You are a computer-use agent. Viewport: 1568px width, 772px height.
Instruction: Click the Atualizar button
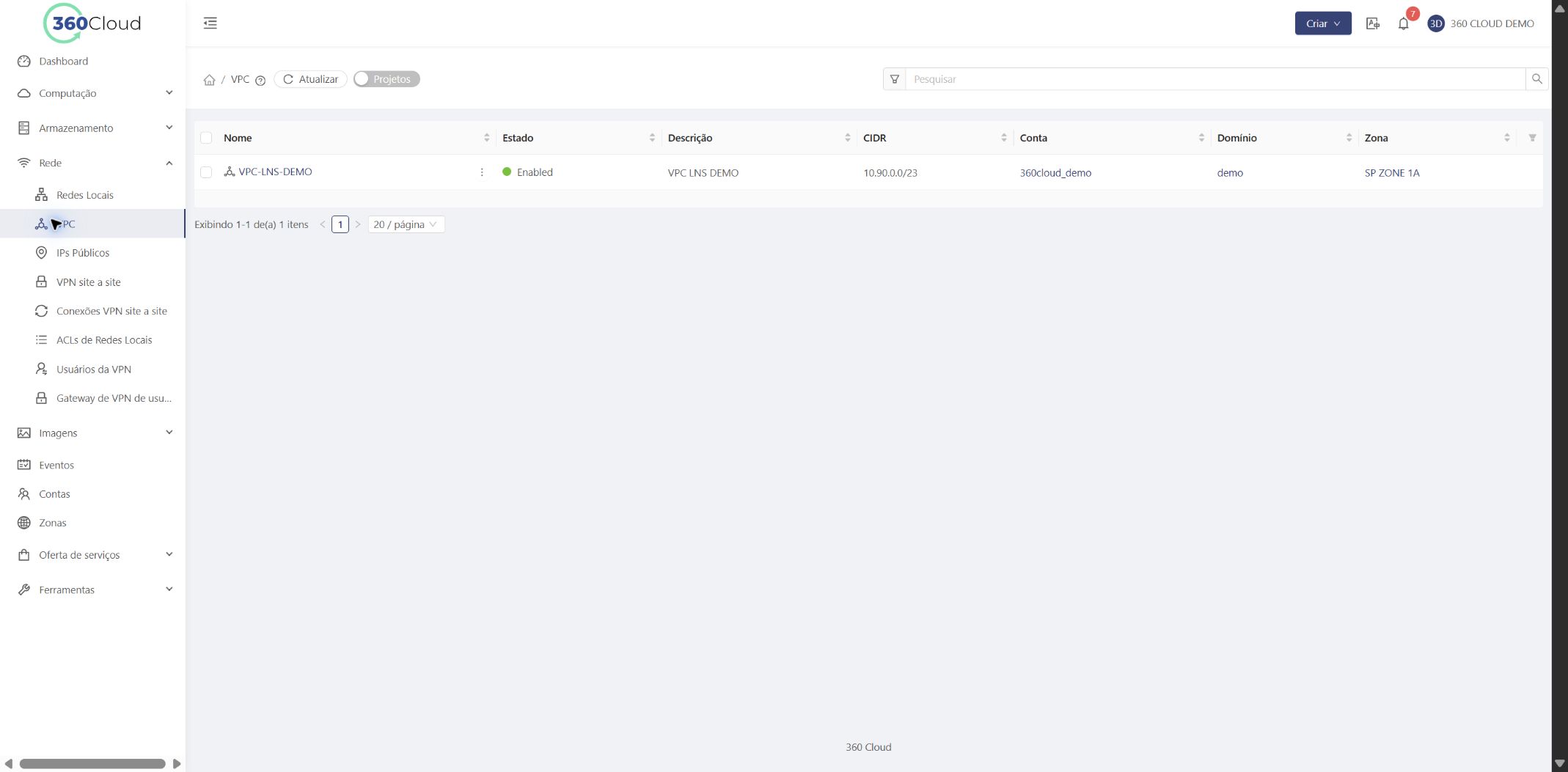coord(310,79)
